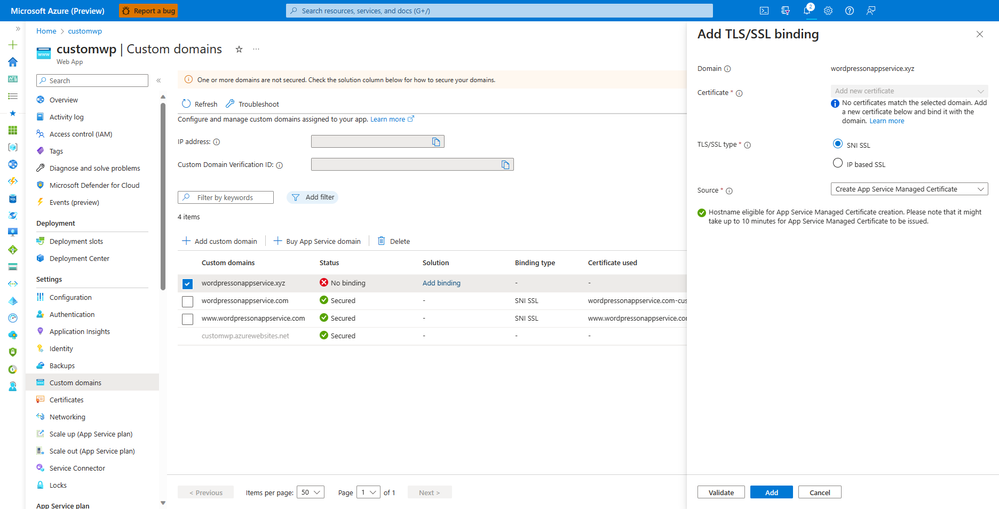Uncheck wordpressonappservice.xyz row checkbox
Viewport: 999px width, 509px height.
(187, 284)
